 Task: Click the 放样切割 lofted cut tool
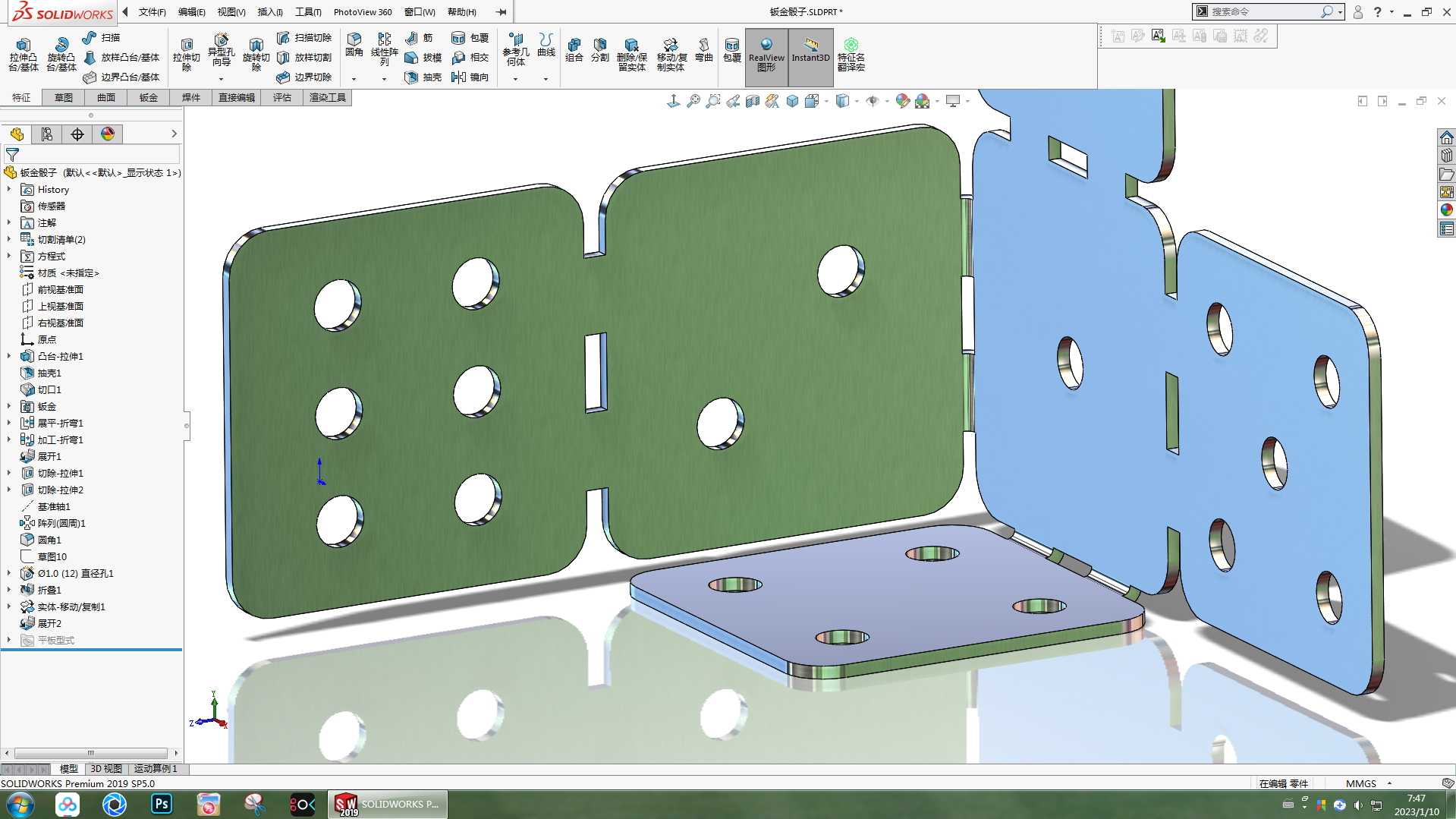[x=304, y=57]
